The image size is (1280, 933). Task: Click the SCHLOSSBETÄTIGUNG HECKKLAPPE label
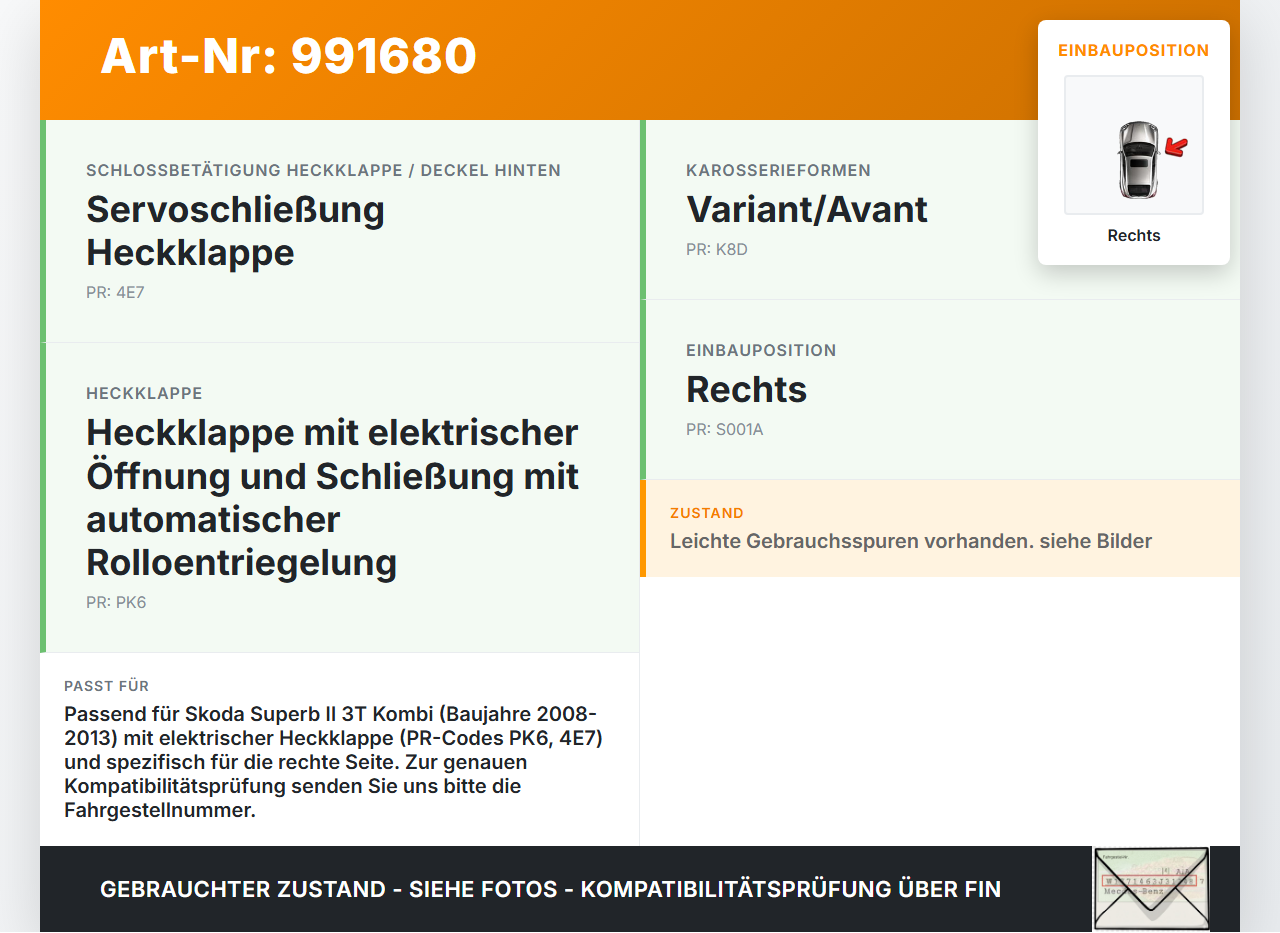323,171
